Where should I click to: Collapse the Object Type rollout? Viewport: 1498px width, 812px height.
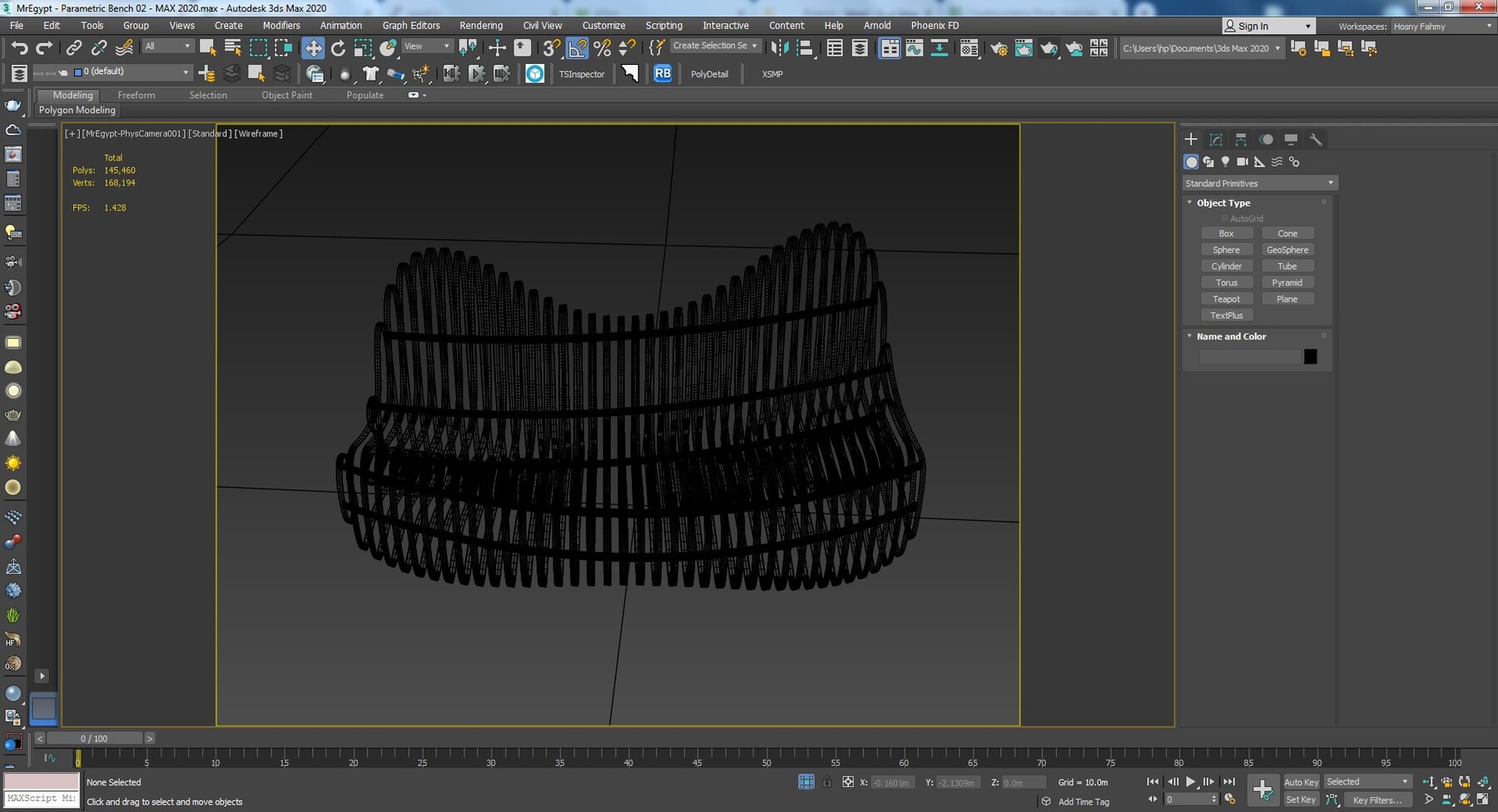click(x=1223, y=203)
